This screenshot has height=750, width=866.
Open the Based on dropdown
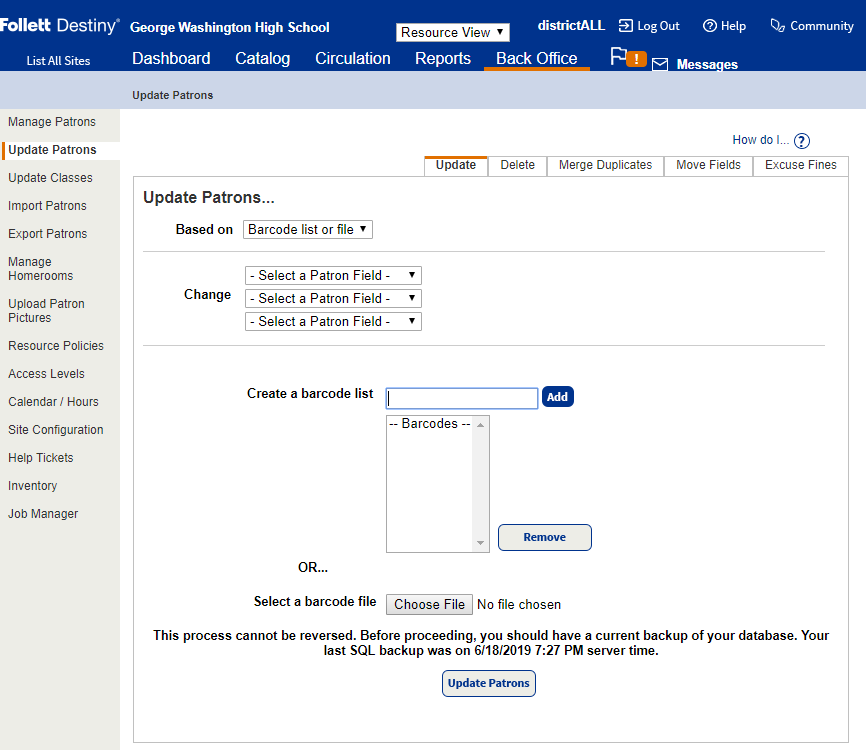[x=307, y=229]
